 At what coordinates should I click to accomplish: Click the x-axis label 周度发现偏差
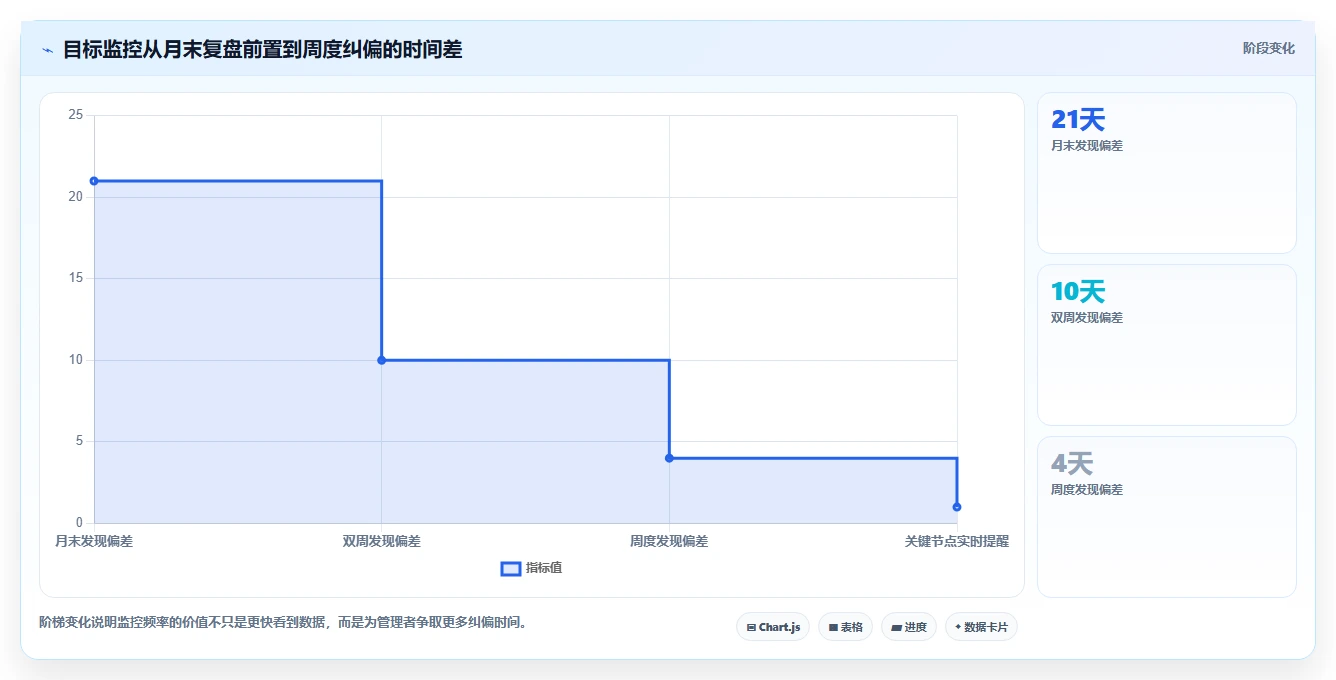click(x=669, y=541)
